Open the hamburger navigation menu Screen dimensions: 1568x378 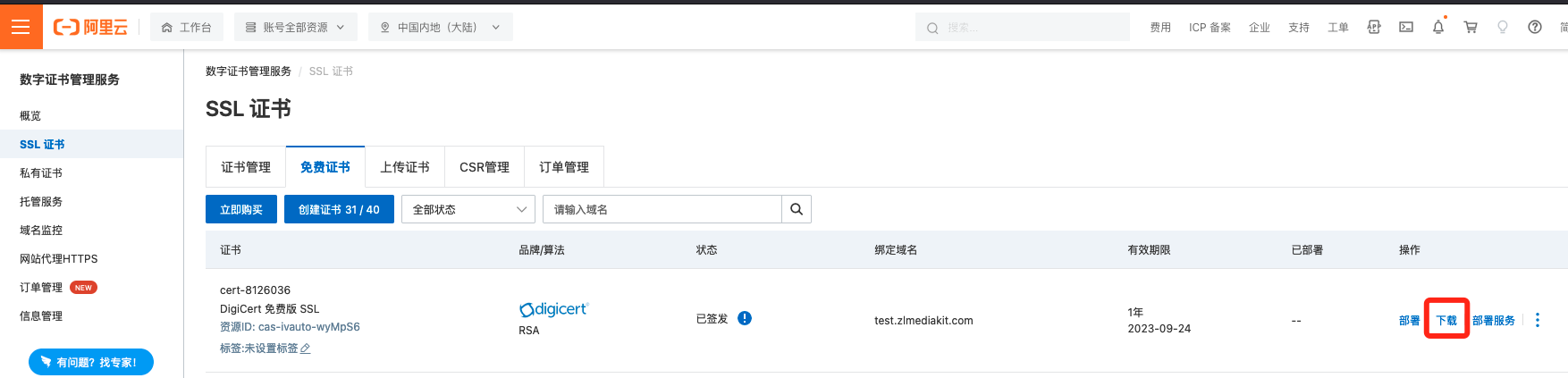point(21,27)
